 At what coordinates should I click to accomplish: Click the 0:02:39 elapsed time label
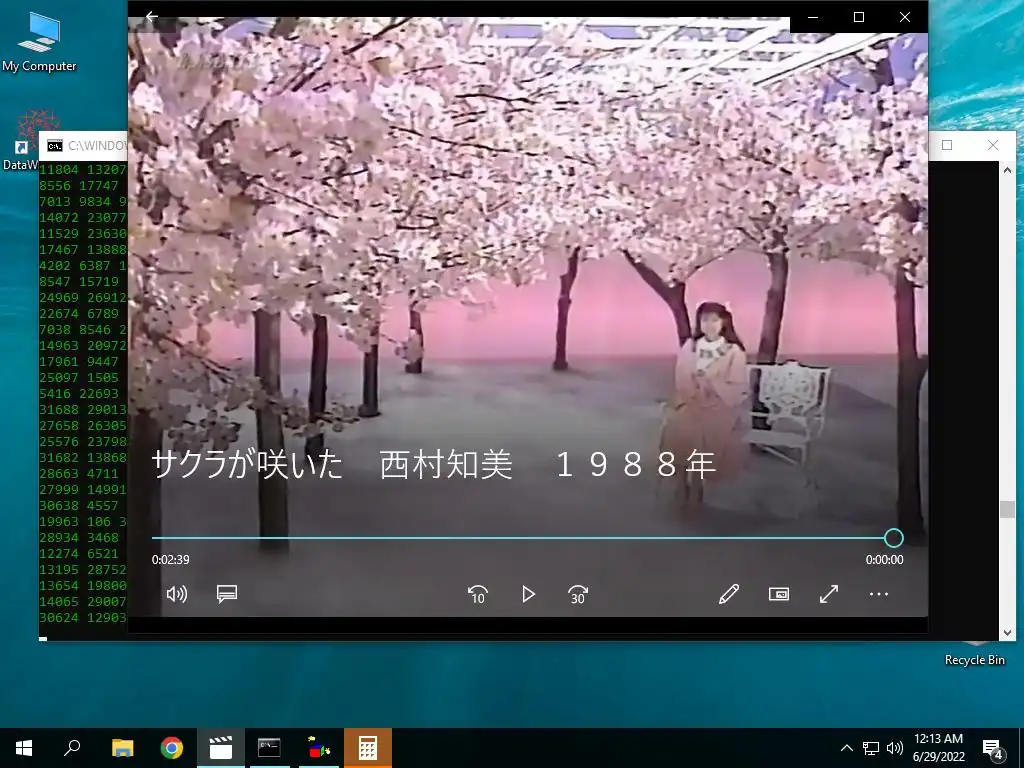coord(170,560)
